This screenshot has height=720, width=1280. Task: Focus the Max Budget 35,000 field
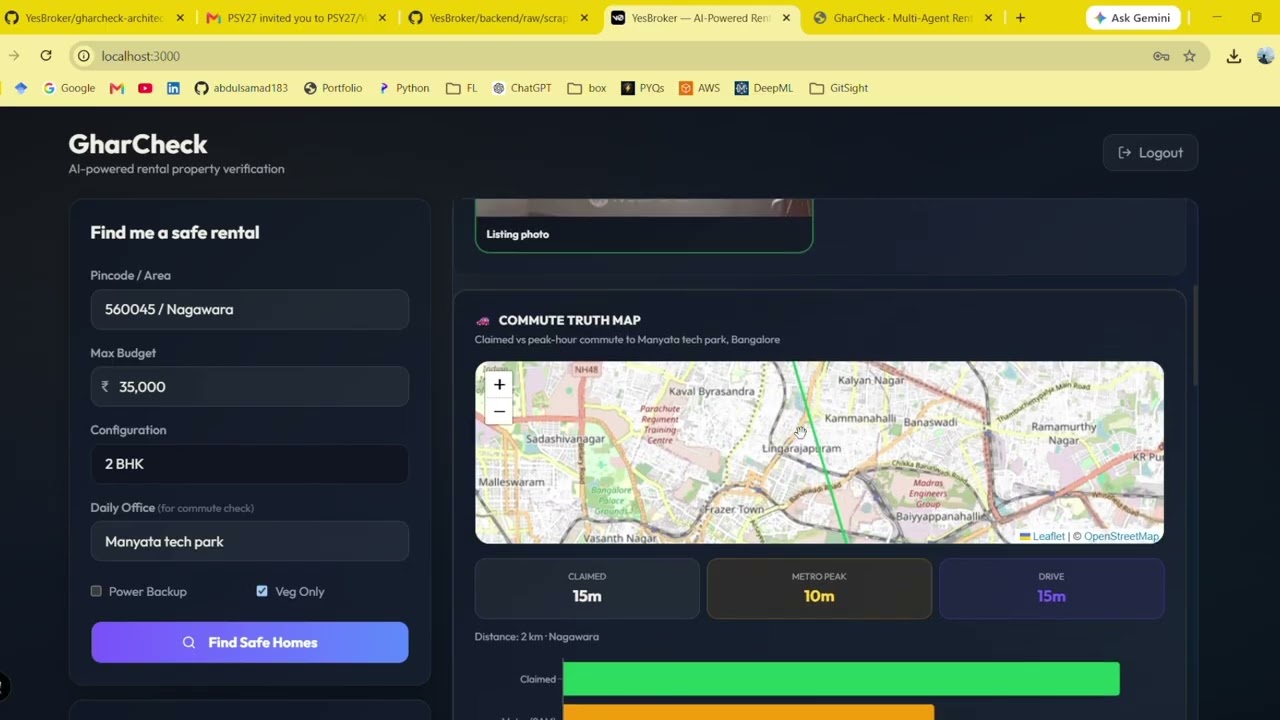coord(250,387)
